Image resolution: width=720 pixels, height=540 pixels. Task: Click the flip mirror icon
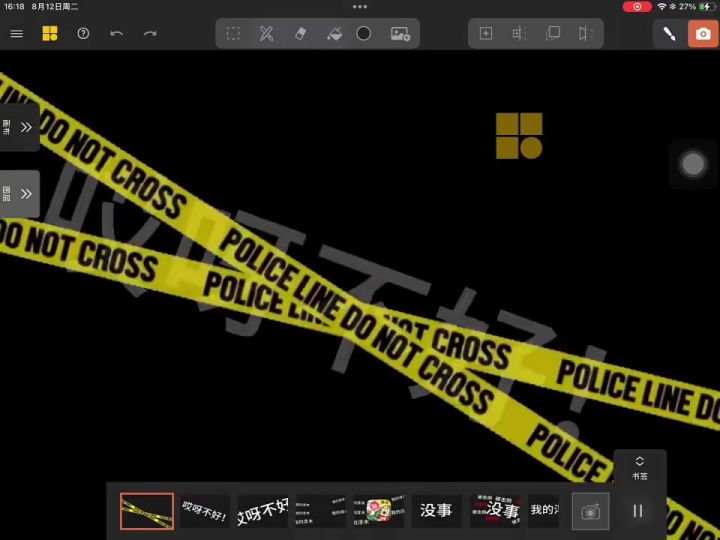pyautogui.click(x=586, y=34)
